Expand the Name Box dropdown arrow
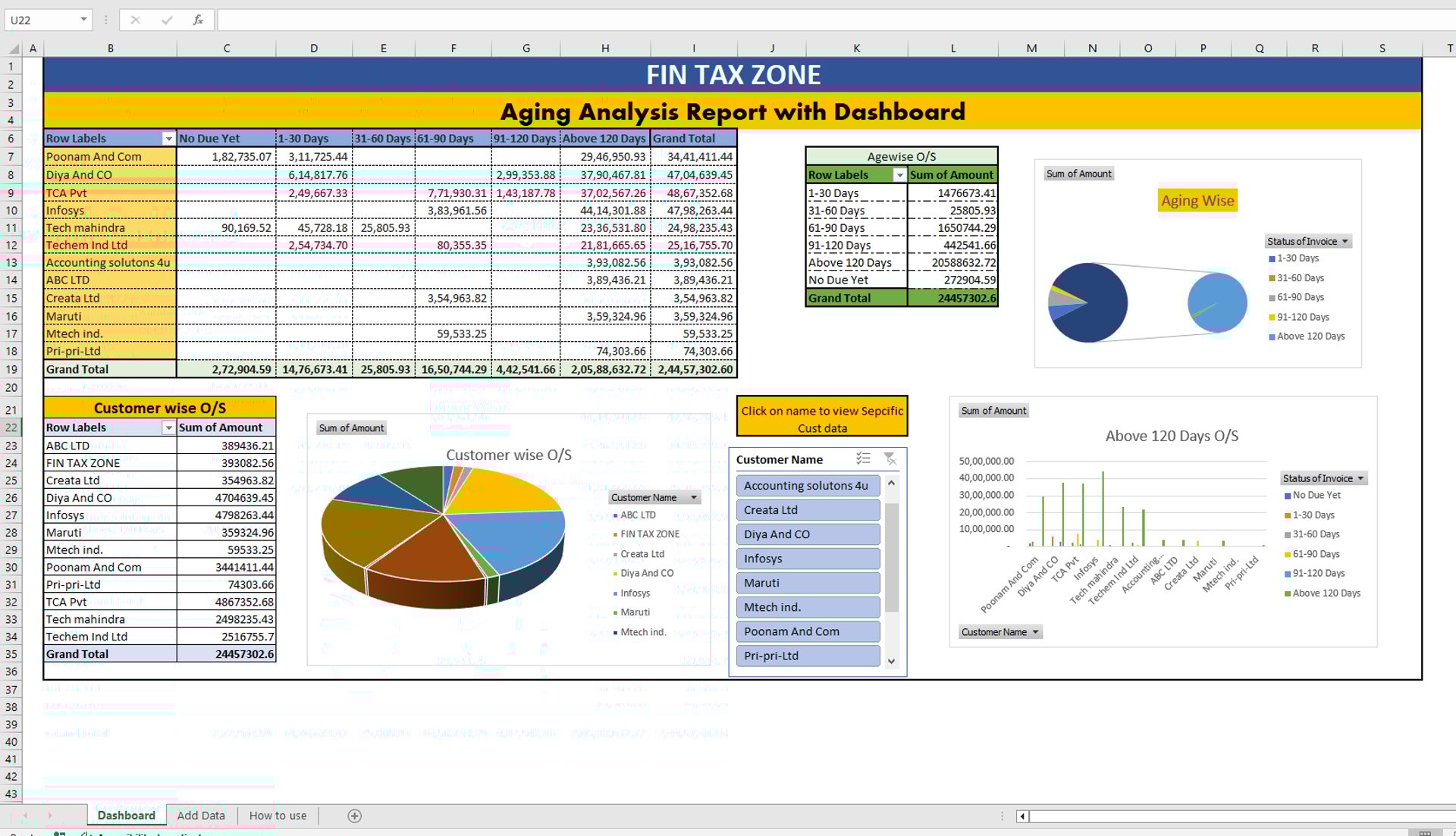Viewport: 1456px width, 836px height. tap(83, 20)
